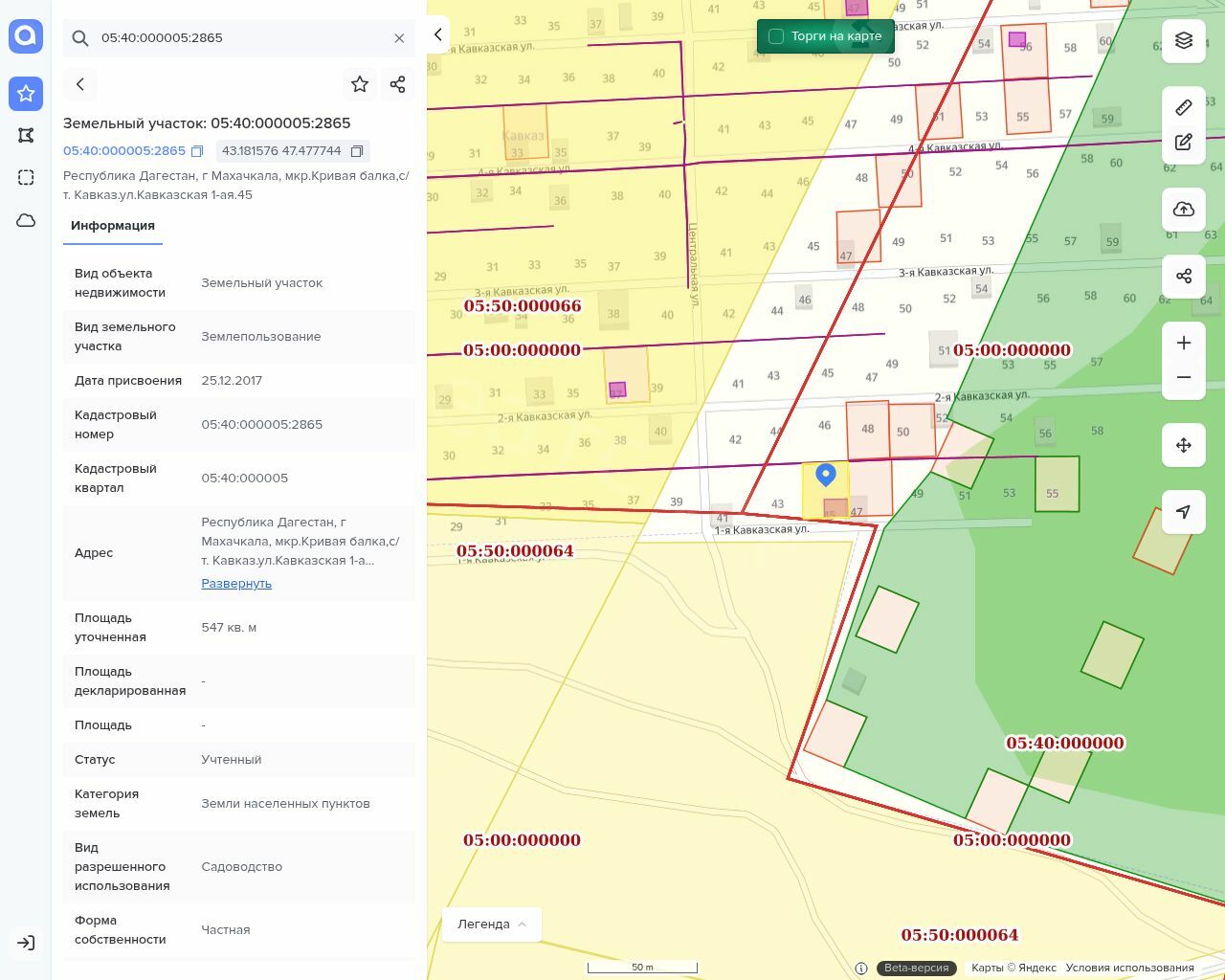Collapse the information side panel
Screen dimensions: 1225x980
click(437, 34)
